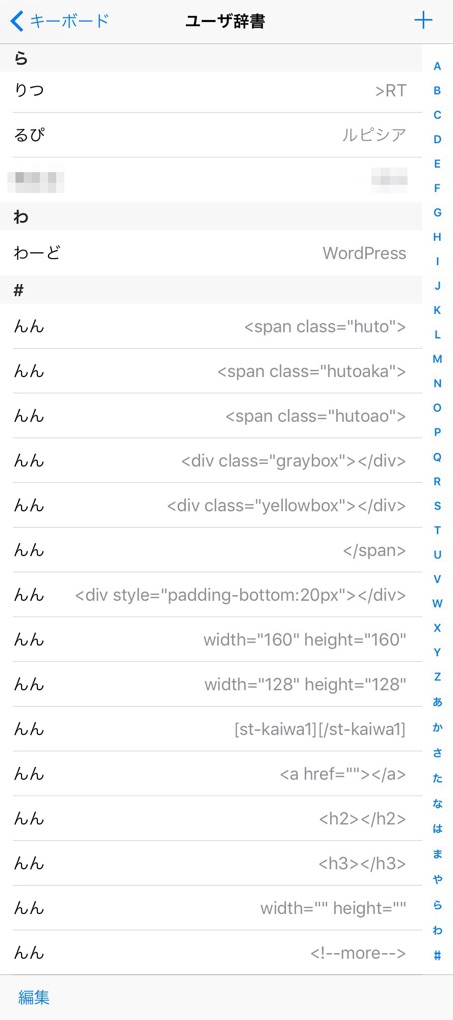Jump to index あ section
453x1020 pixels.
[437, 702]
